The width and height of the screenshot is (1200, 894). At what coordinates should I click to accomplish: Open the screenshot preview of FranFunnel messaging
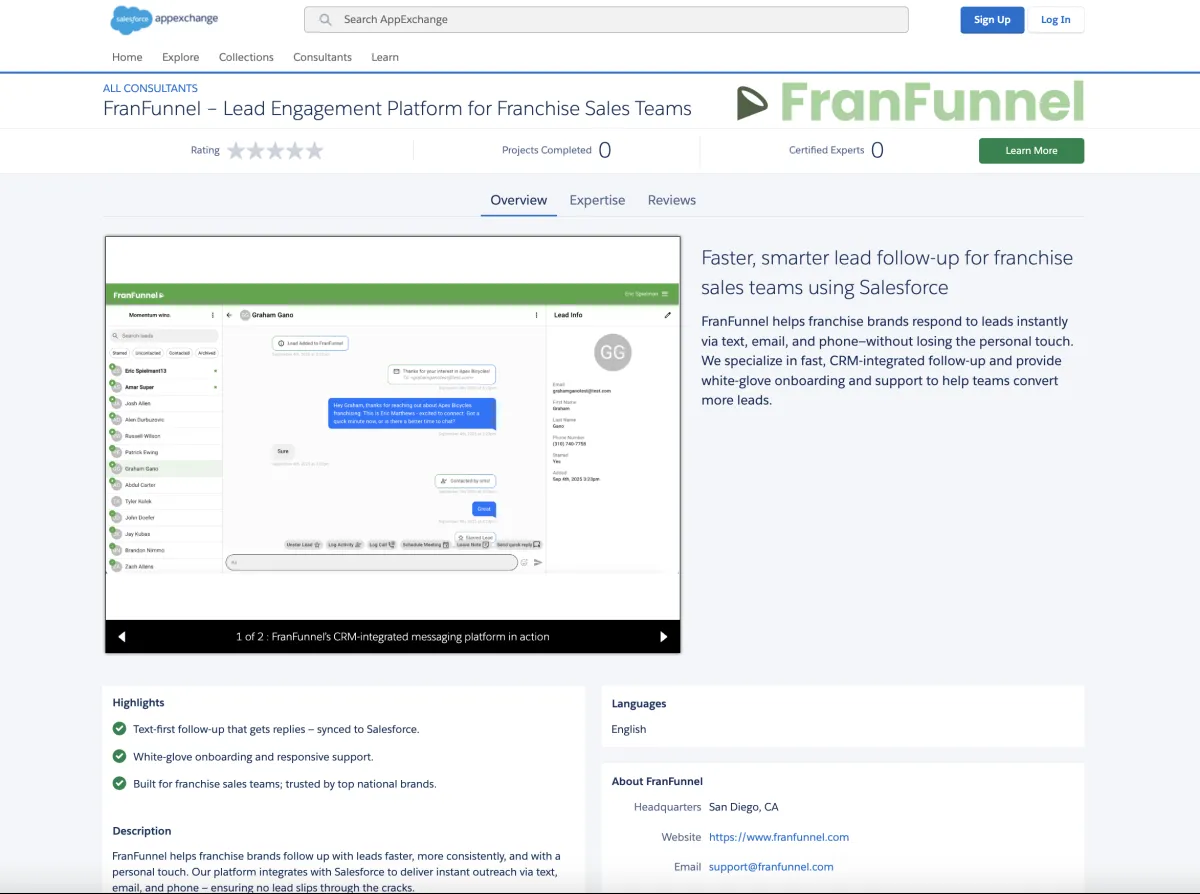pos(393,428)
